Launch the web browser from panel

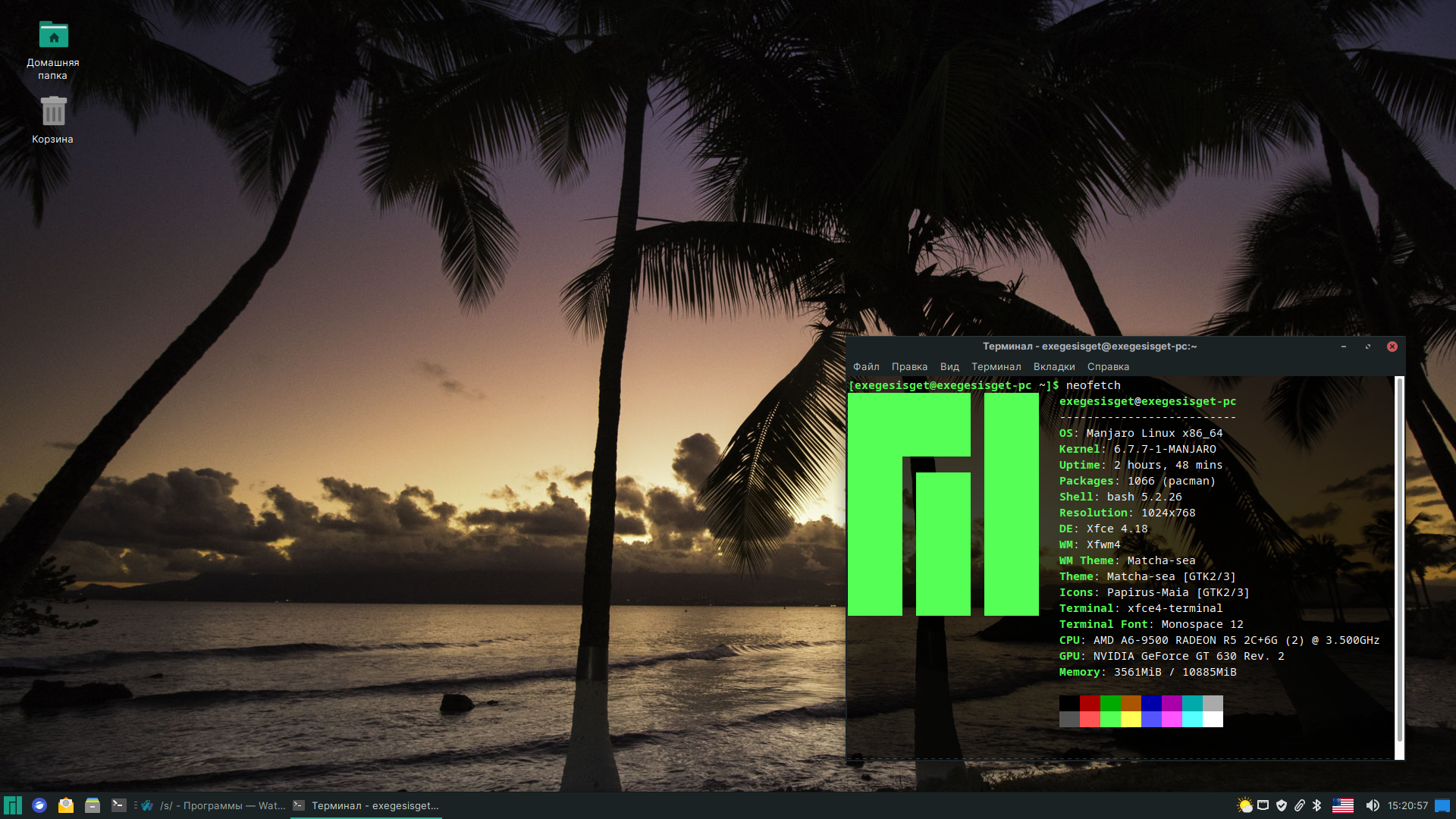coord(39,805)
